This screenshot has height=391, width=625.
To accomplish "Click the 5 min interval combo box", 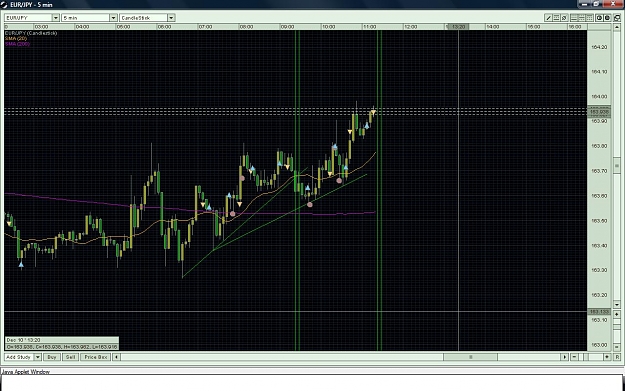I will (89, 18).
